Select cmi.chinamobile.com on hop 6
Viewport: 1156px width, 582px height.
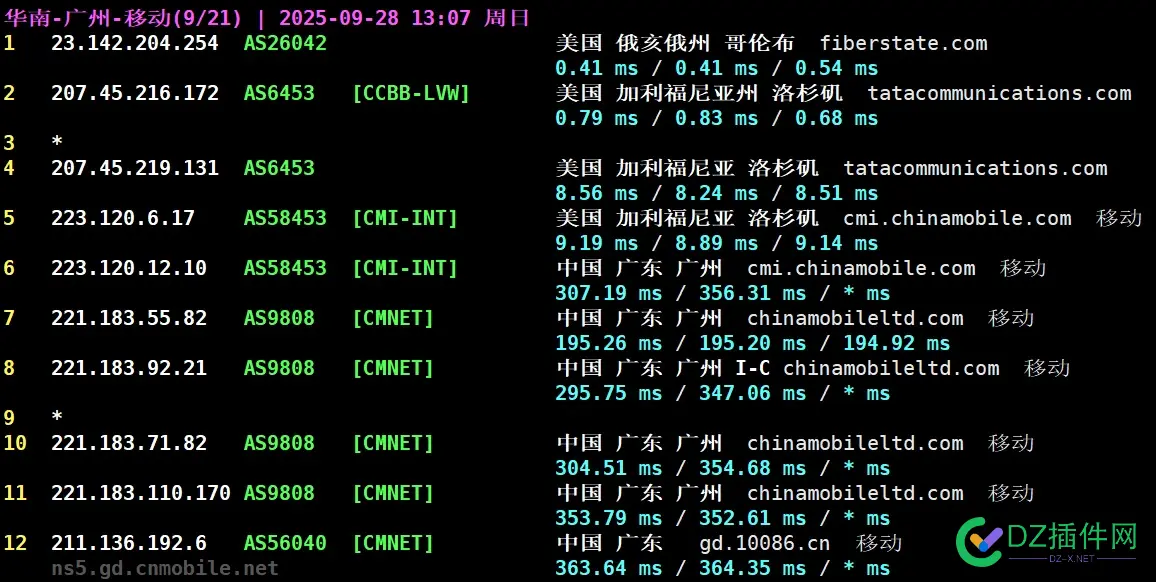[860, 268]
